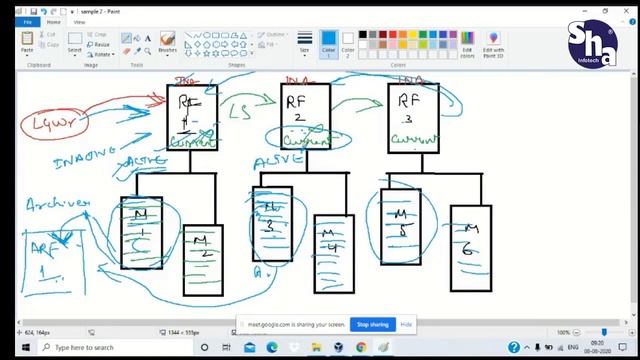Open Microsoft Edge from the taskbar
This screenshot has width=640, height=360.
(272, 347)
